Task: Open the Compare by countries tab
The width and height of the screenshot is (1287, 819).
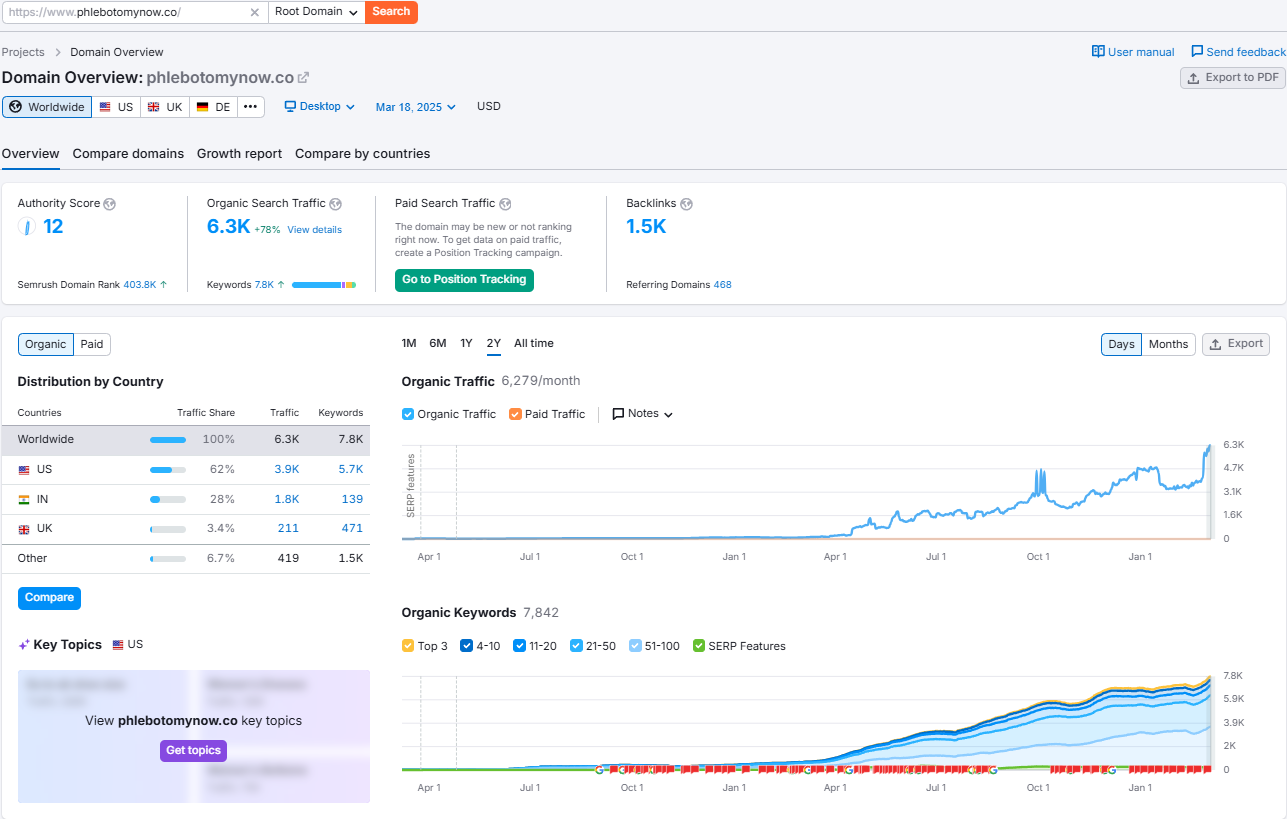Action: pos(362,154)
